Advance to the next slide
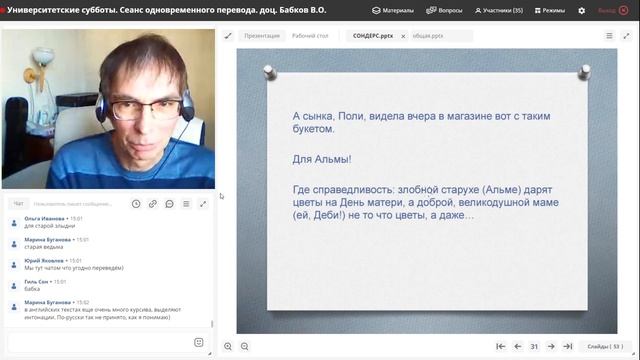The image size is (640, 360). [551, 347]
